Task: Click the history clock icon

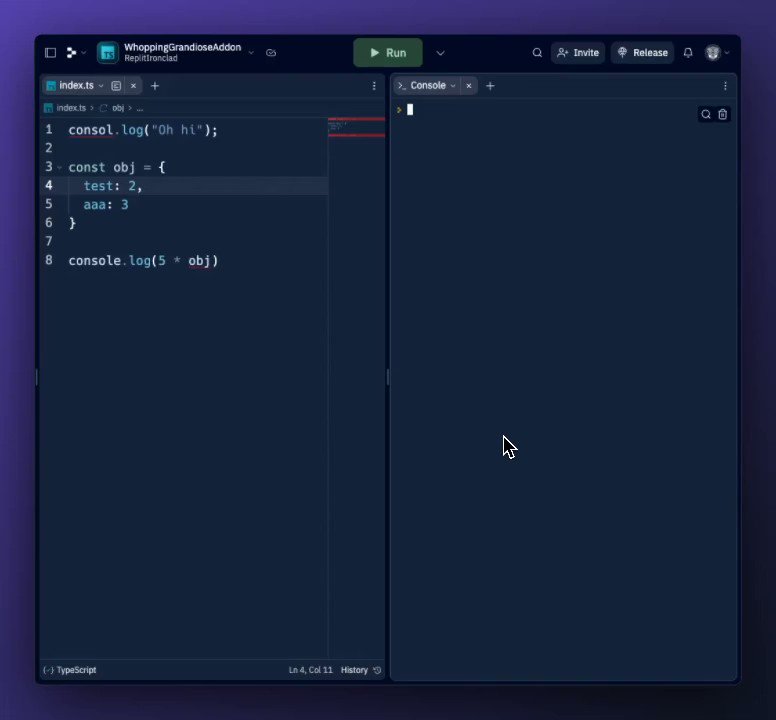Action: 377,670
